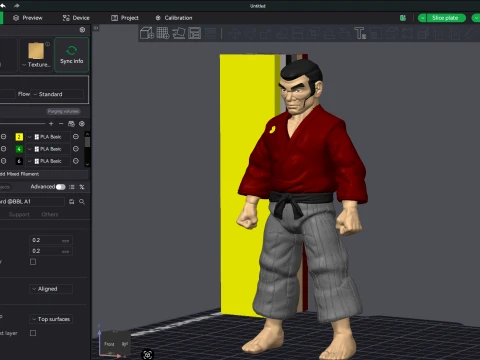480x360 pixels.
Task: Open the Slice plate dropdown arrow
Action: [422, 18]
